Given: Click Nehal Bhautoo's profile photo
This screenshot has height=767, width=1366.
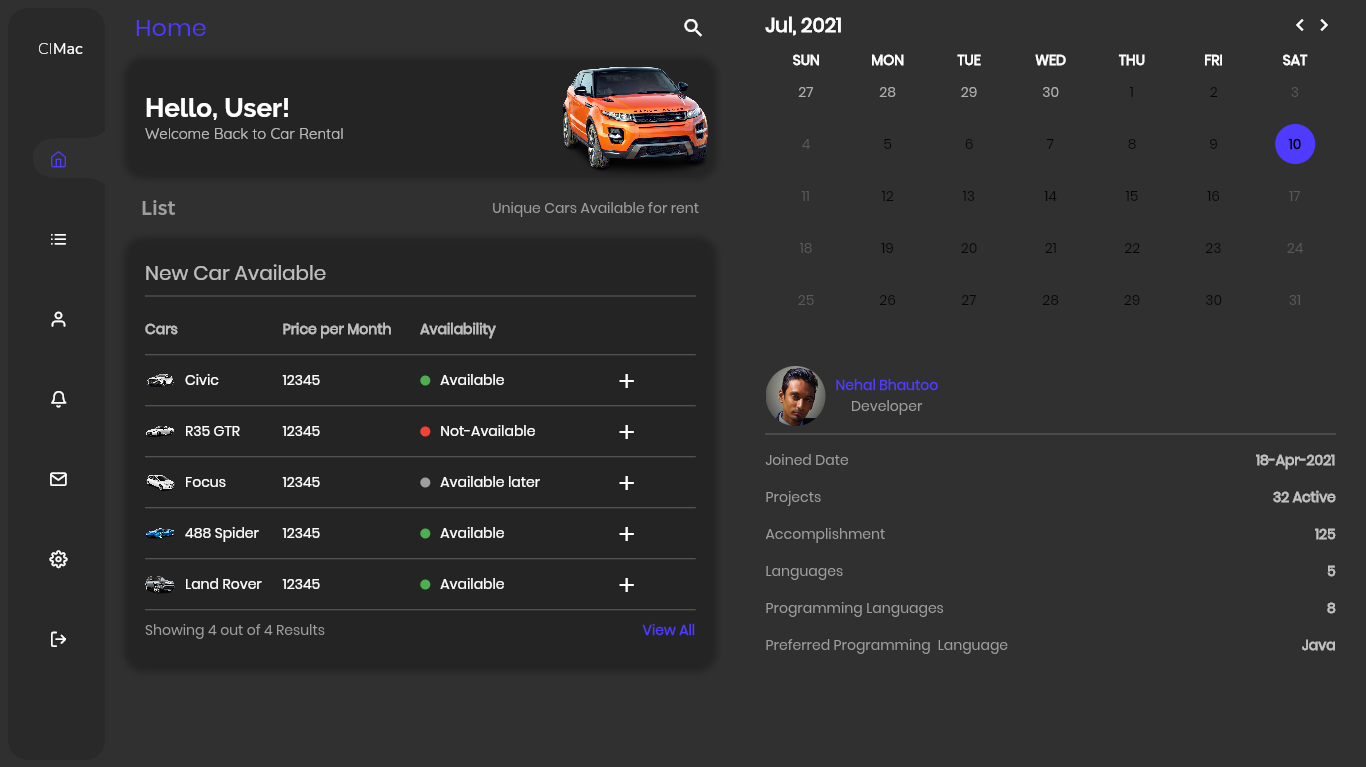Looking at the screenshot, I should [x=795, y=396].
